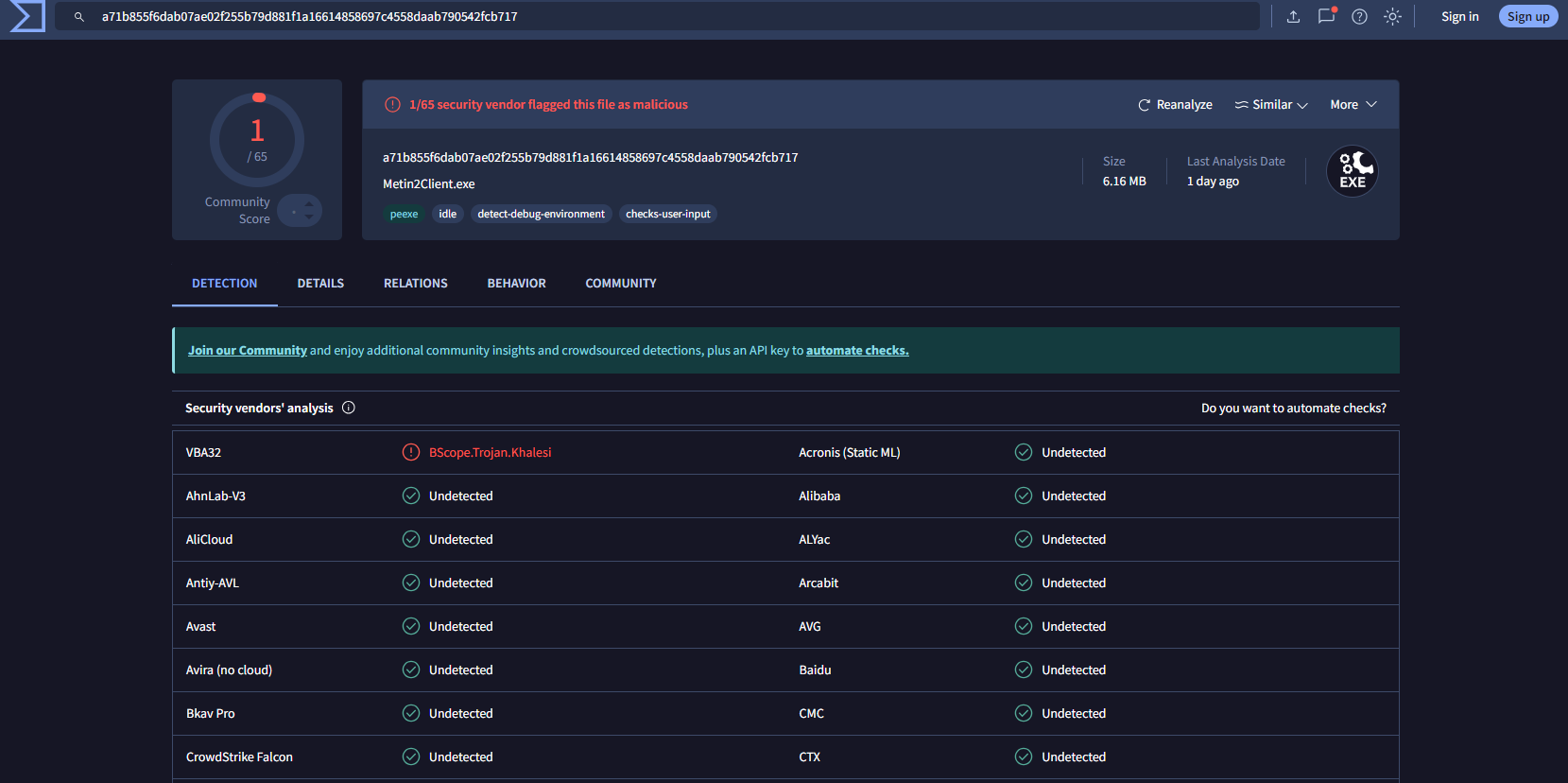Screen dimensions: 1568x783
Task: Click the checks-user-input tag
Action: pos(668,214)
